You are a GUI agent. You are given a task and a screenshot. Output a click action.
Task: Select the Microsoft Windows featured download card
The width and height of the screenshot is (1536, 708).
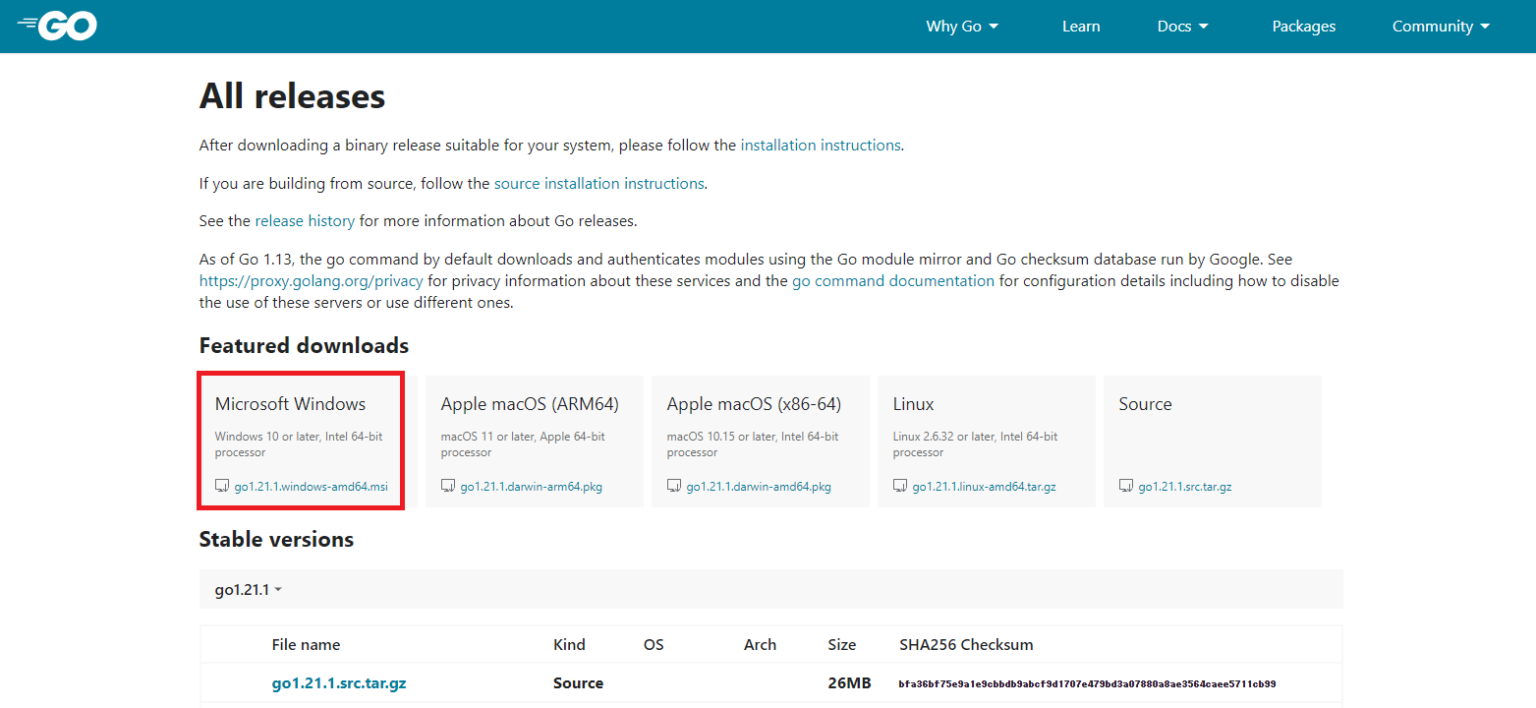pos(300,440)
